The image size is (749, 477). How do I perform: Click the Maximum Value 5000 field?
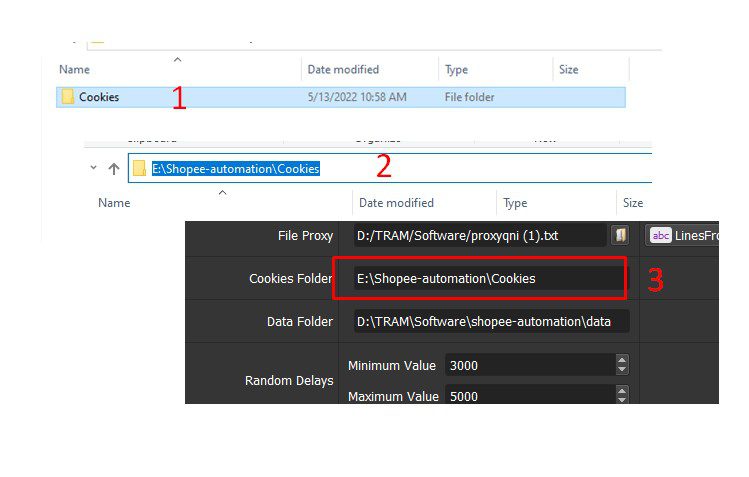[531, 395]
